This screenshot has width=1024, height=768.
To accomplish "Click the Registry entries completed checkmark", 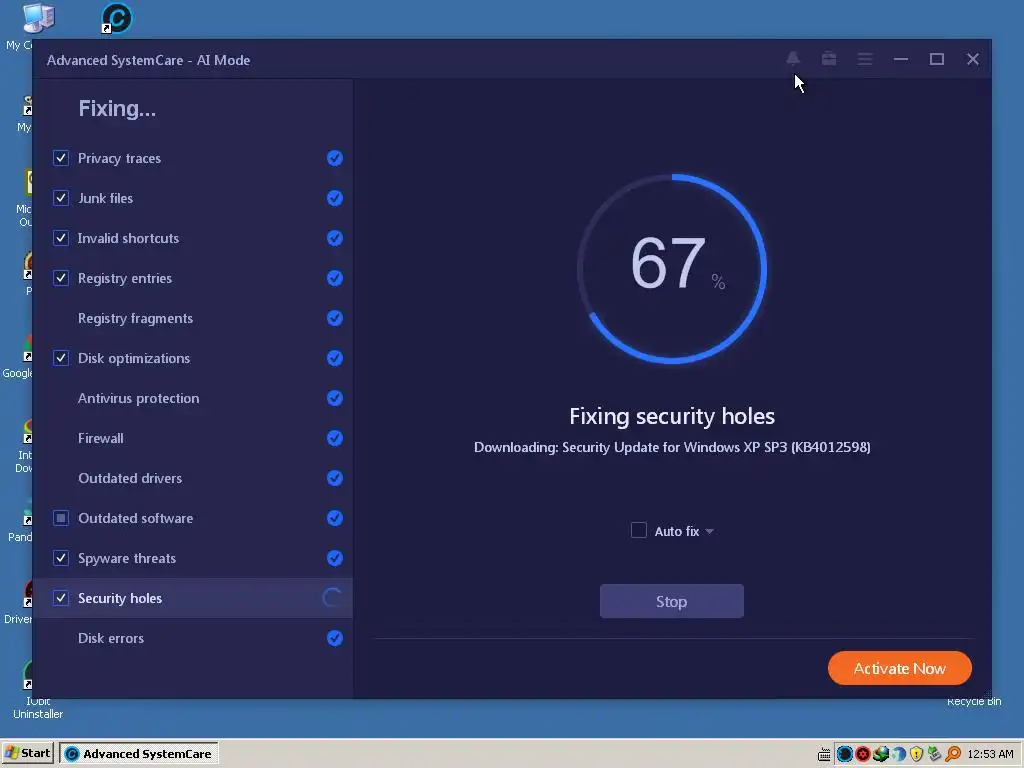I will [334, 278].
